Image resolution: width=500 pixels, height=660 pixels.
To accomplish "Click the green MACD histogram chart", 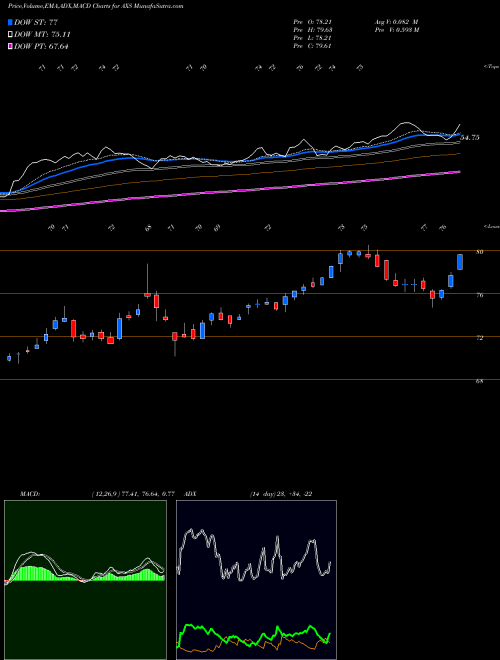I will 85,580.
